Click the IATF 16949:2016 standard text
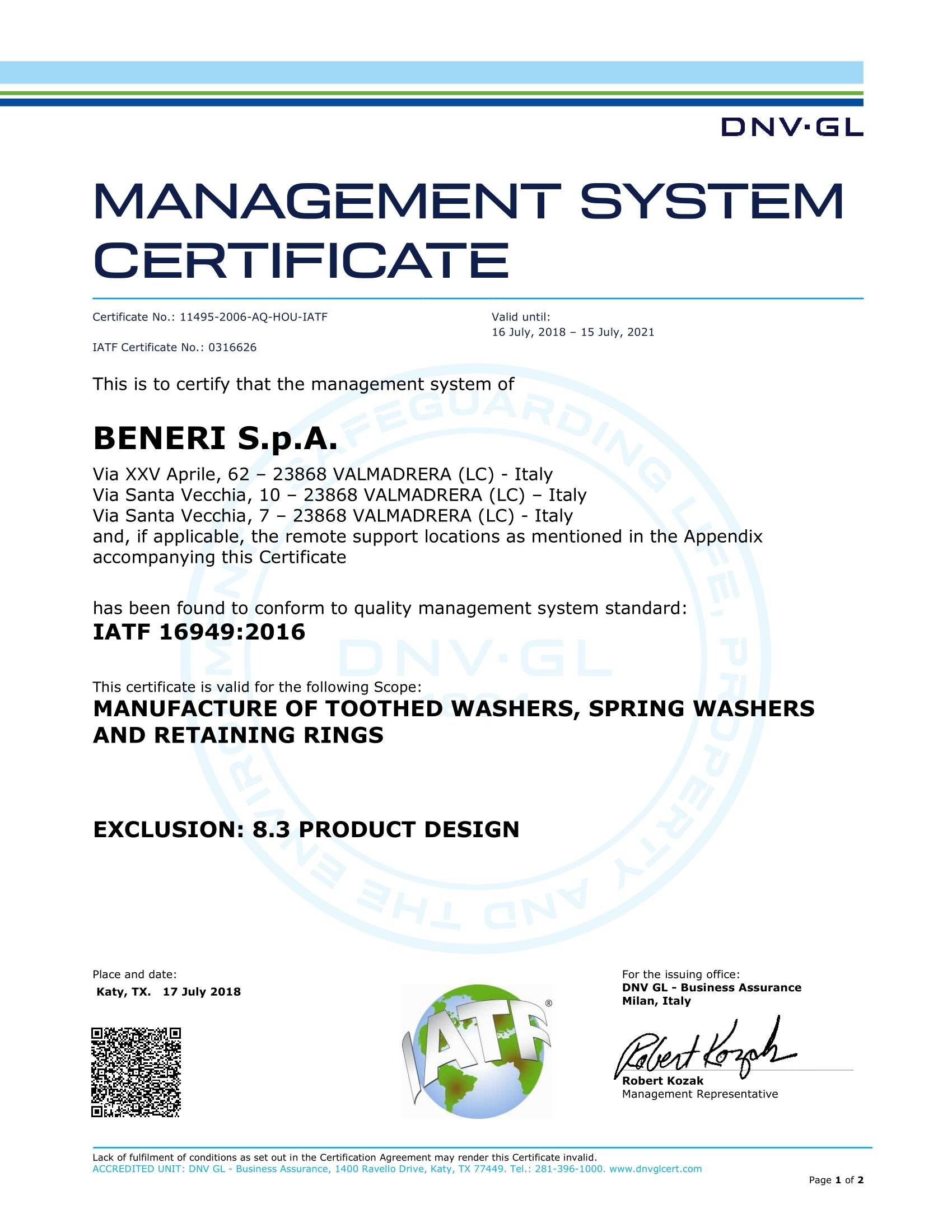This screenshot has width=952, height=1232. coord(199,632)
